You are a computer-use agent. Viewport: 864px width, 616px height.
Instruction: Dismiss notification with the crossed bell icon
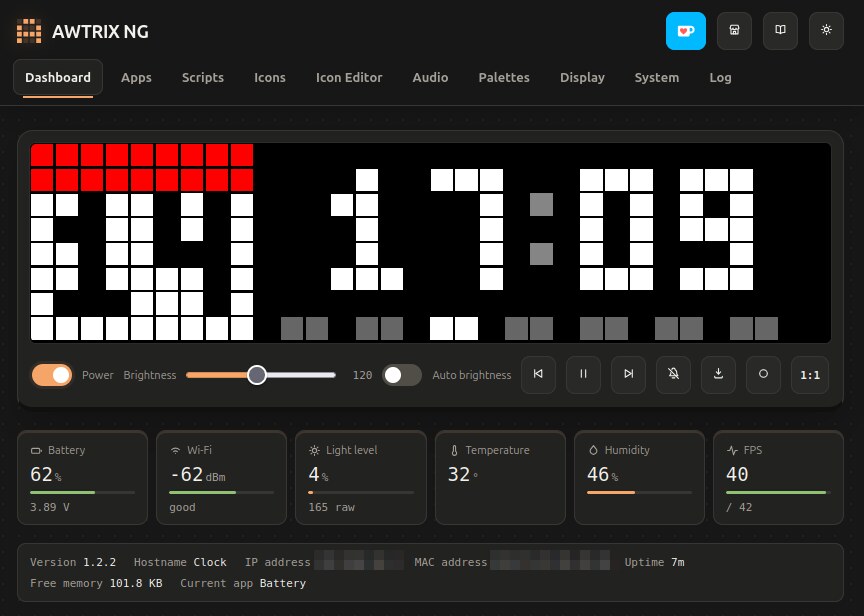pos(673,375)
